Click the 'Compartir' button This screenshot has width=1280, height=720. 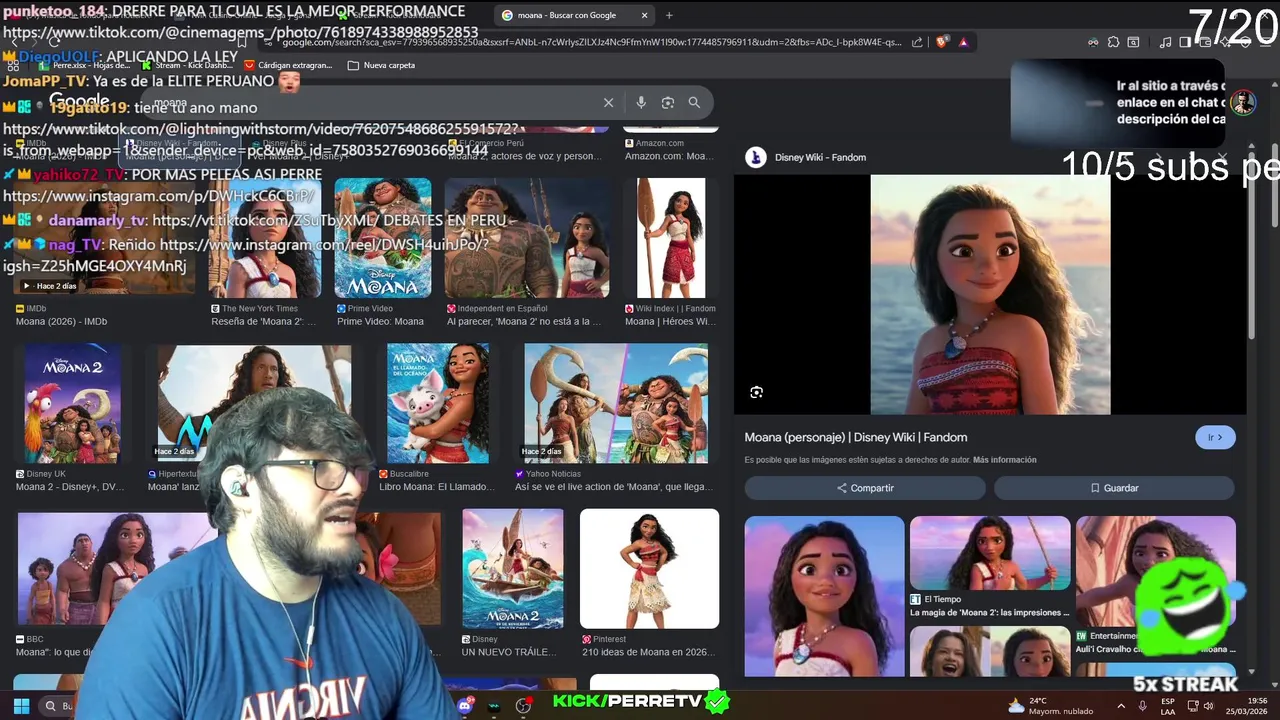[865, 488]
